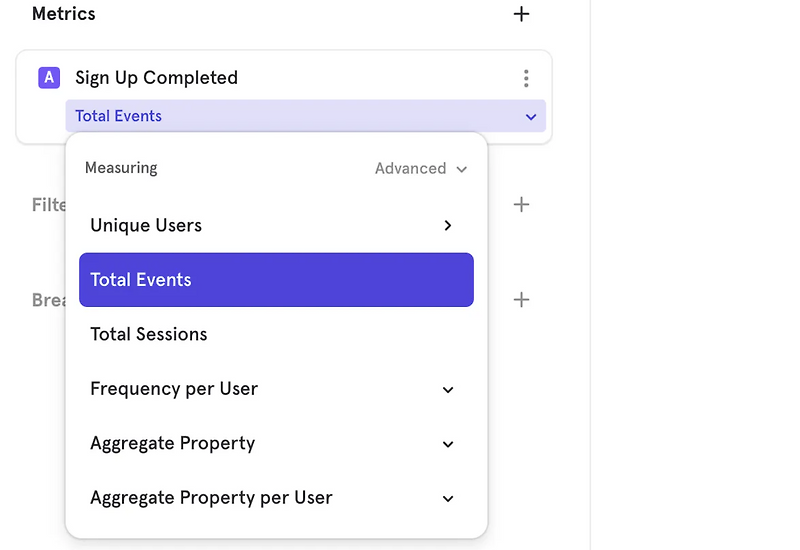Click the plus icon beside Metrics heading
Image resolution: width=800 pixels, height=550 pixels.
[x=521, y=14]
